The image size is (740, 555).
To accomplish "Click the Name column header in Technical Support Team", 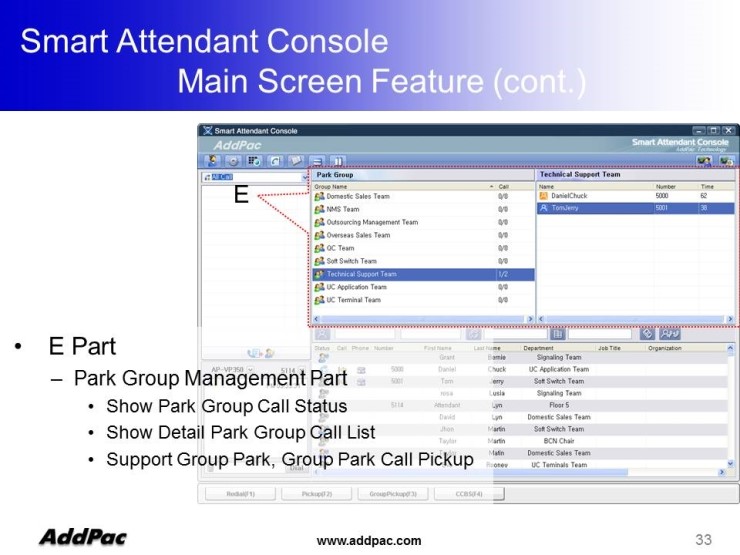I will [x=596, y=186].
